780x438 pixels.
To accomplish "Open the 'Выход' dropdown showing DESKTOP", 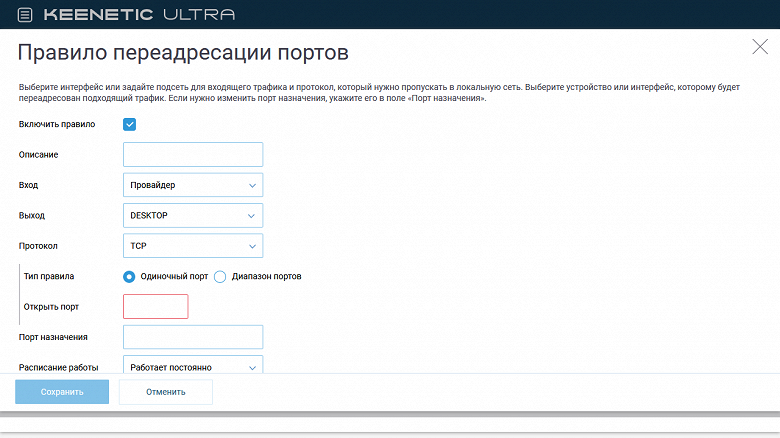I will 193,216.
